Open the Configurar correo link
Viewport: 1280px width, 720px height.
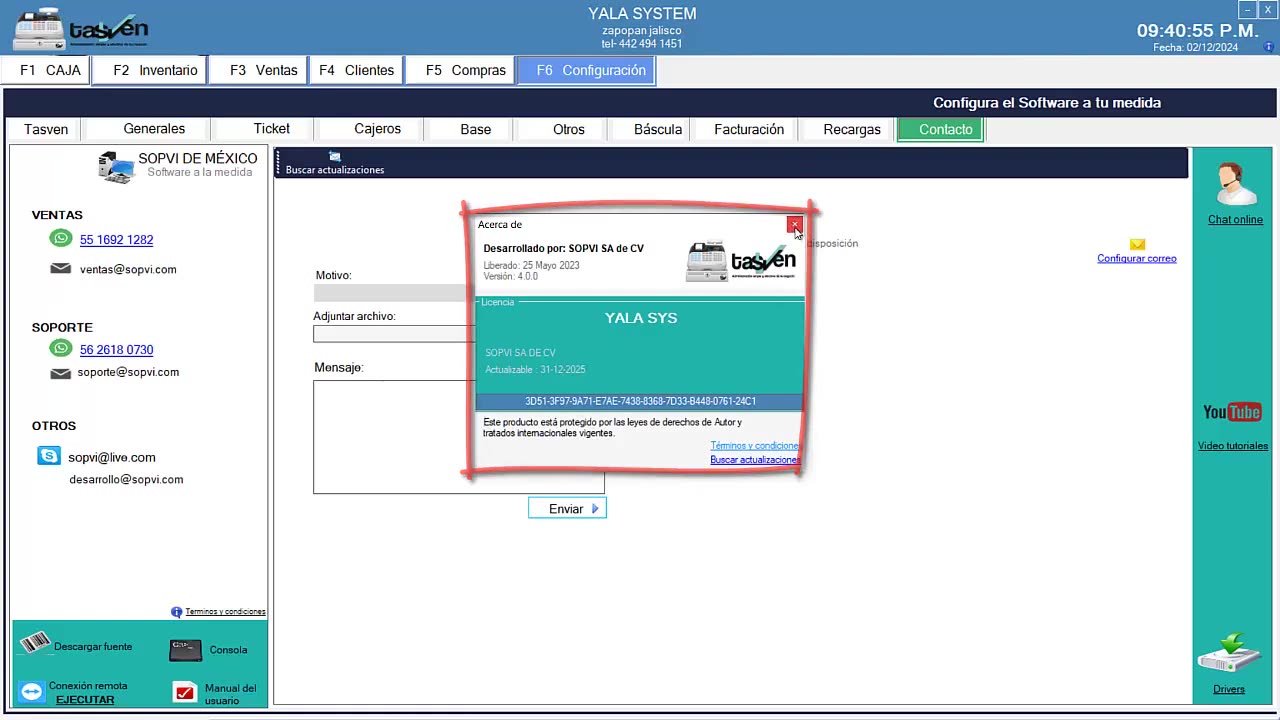[x=1137, y=258]
